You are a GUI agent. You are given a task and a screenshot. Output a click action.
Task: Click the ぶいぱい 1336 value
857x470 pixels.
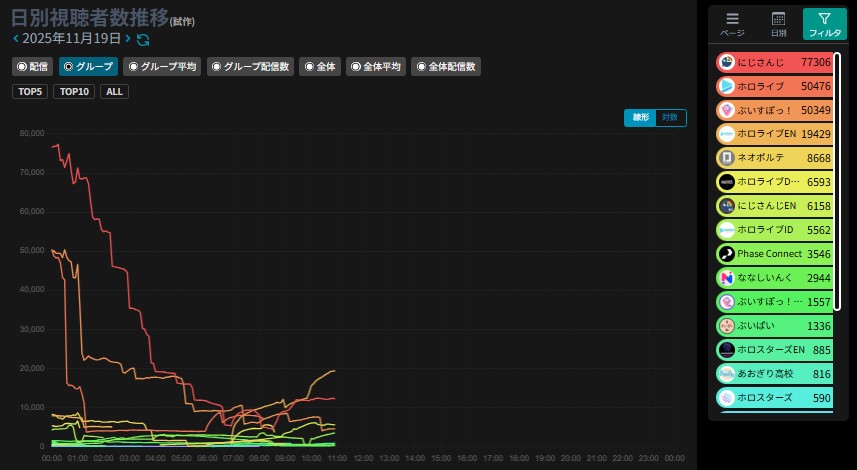819,326
